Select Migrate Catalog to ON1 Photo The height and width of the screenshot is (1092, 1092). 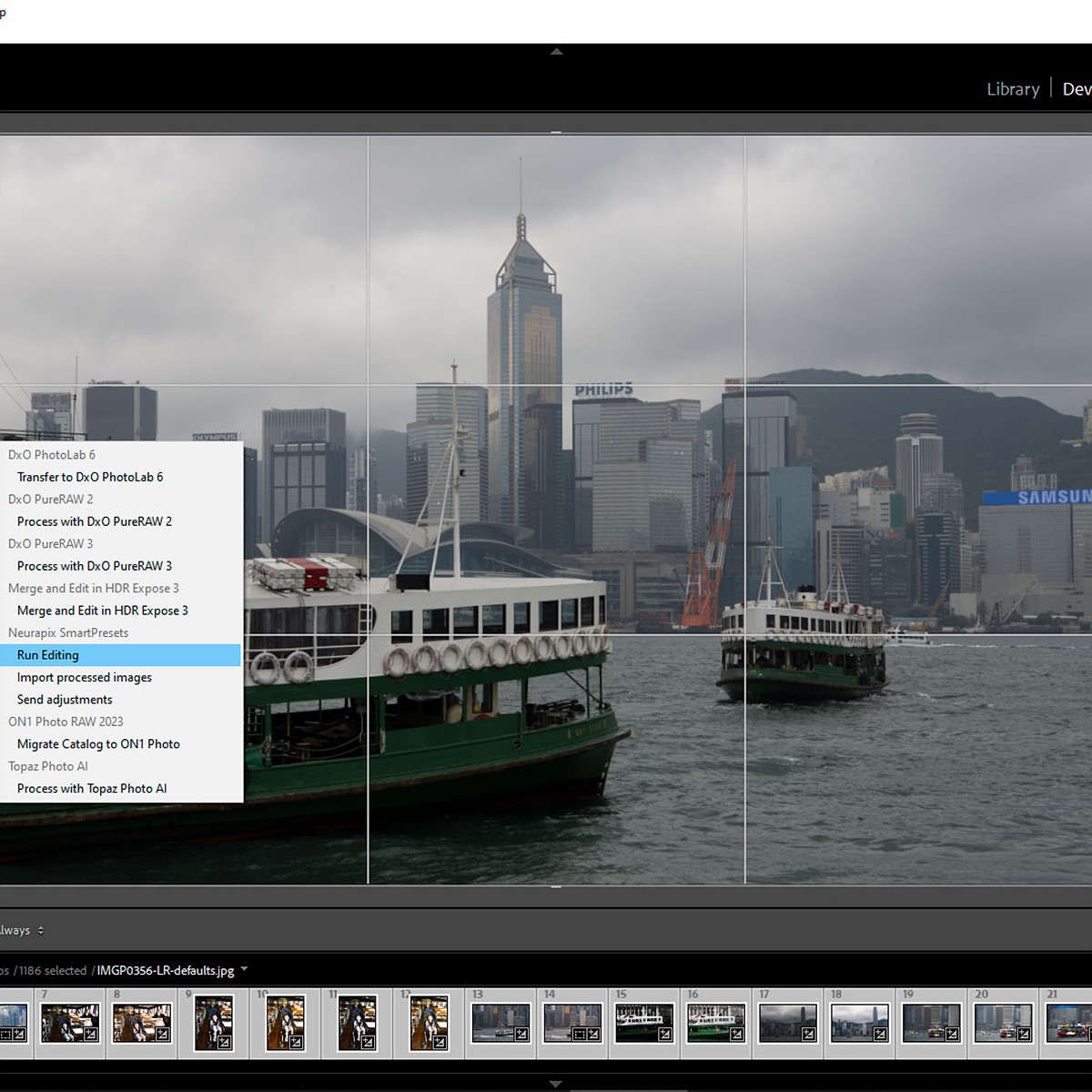[98, 744]
